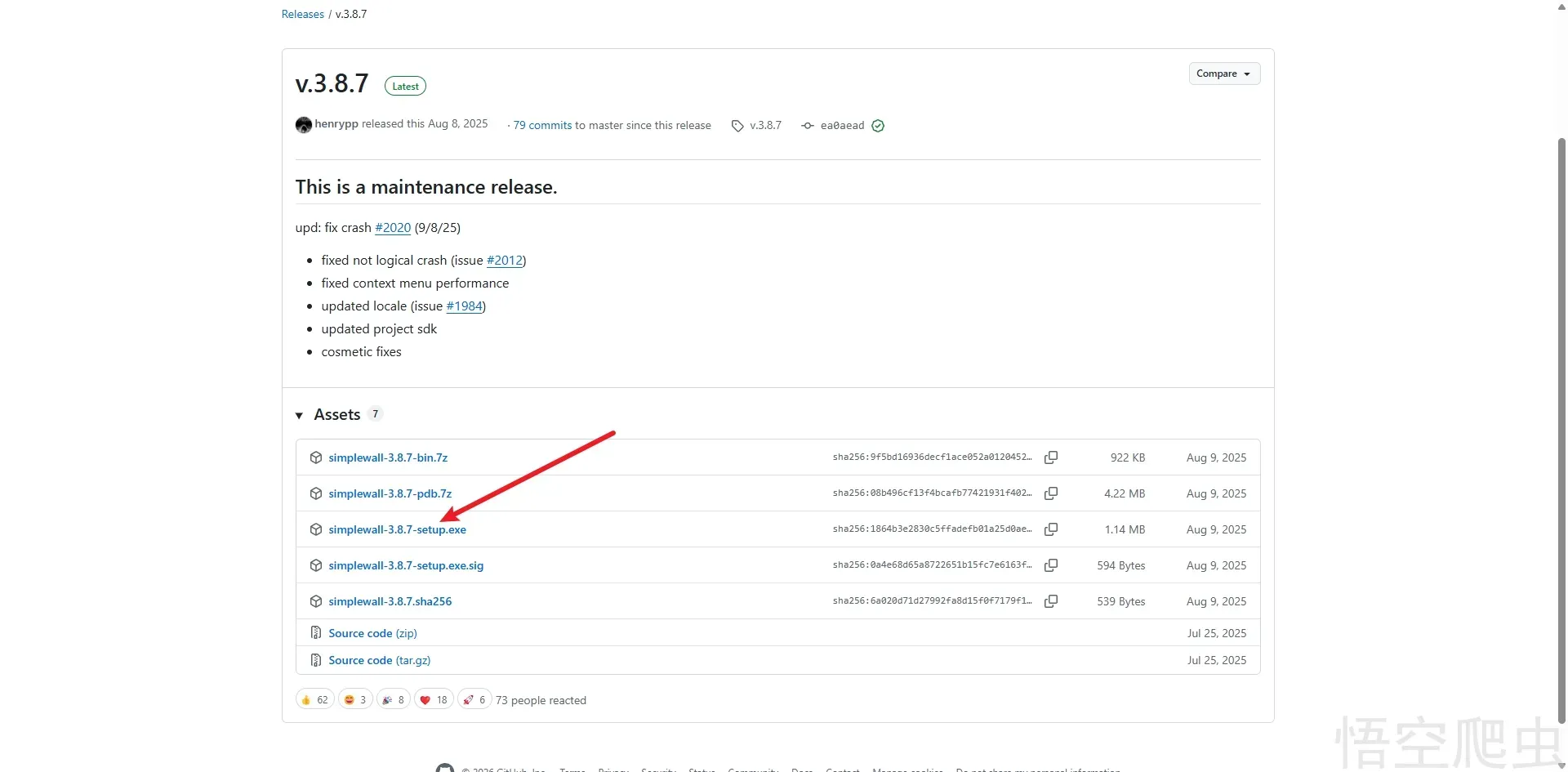Click the tag icon next to v.3.8.7
This screenshot has height=772, width=1568.
point(737,126)
